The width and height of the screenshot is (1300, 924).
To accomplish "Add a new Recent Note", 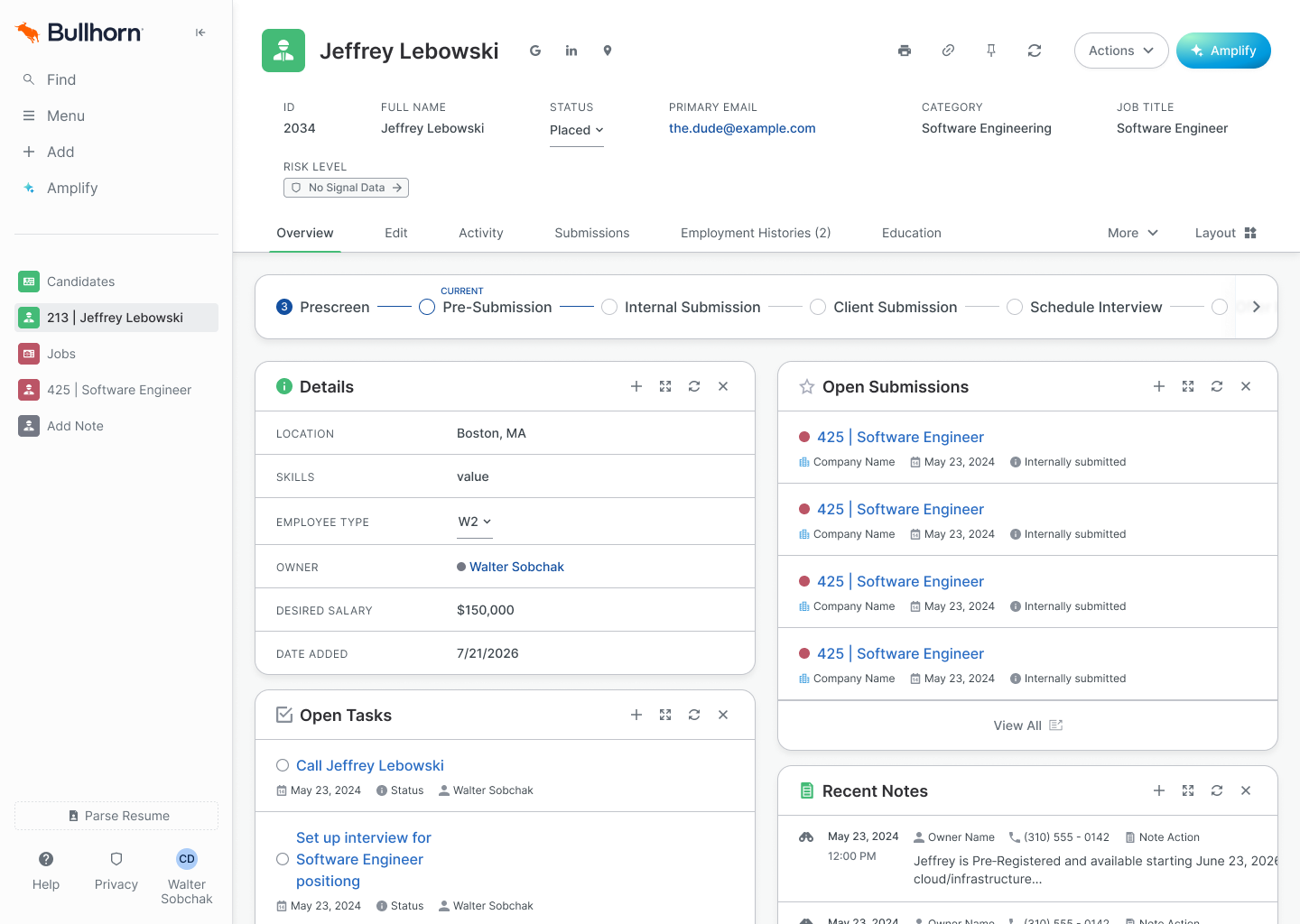I will tap(1159, 790).
